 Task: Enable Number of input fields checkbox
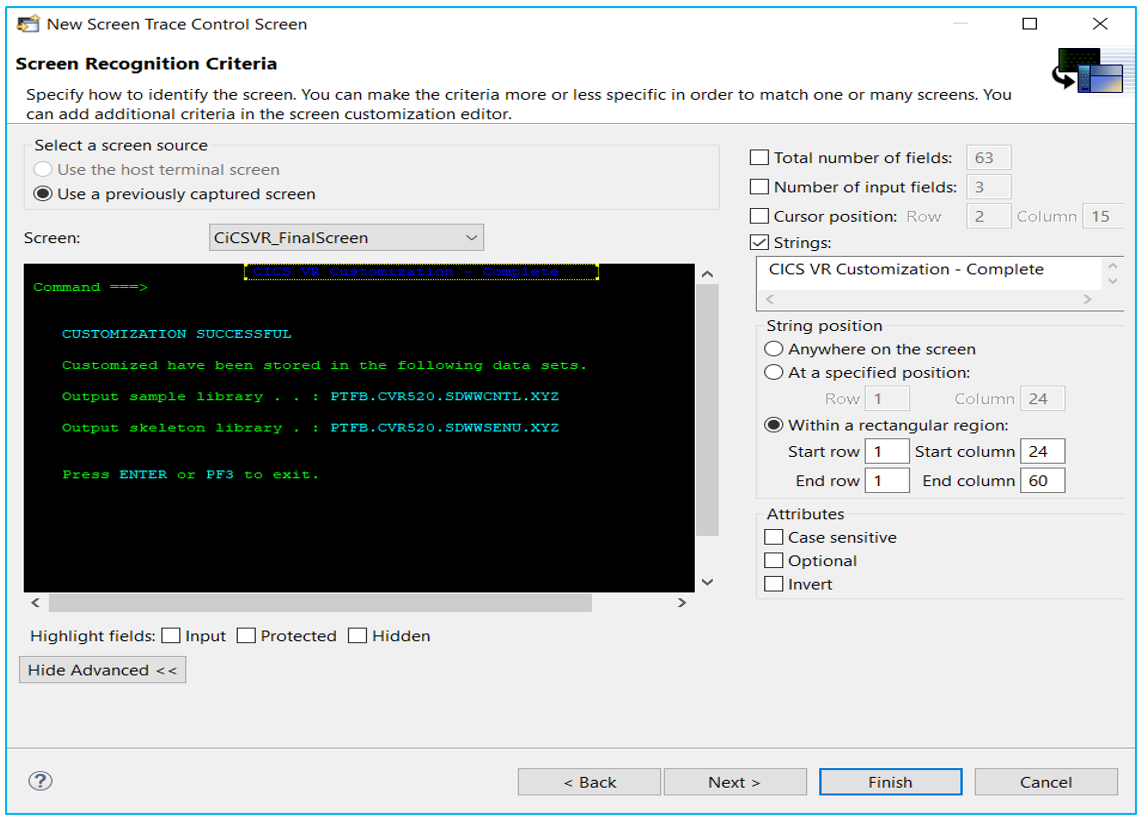click(x=759, y=187)
